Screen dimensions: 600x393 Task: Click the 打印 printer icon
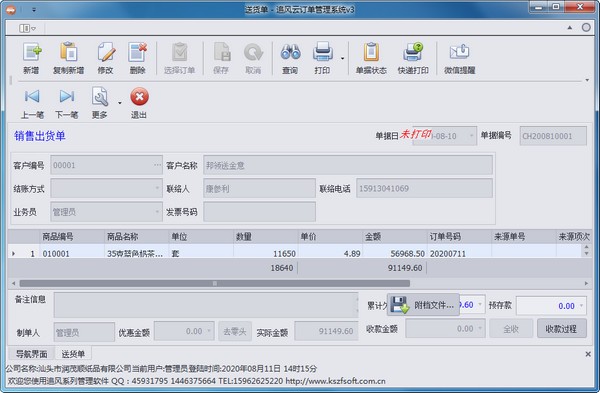pyautogui.click(x=322, y=52)
